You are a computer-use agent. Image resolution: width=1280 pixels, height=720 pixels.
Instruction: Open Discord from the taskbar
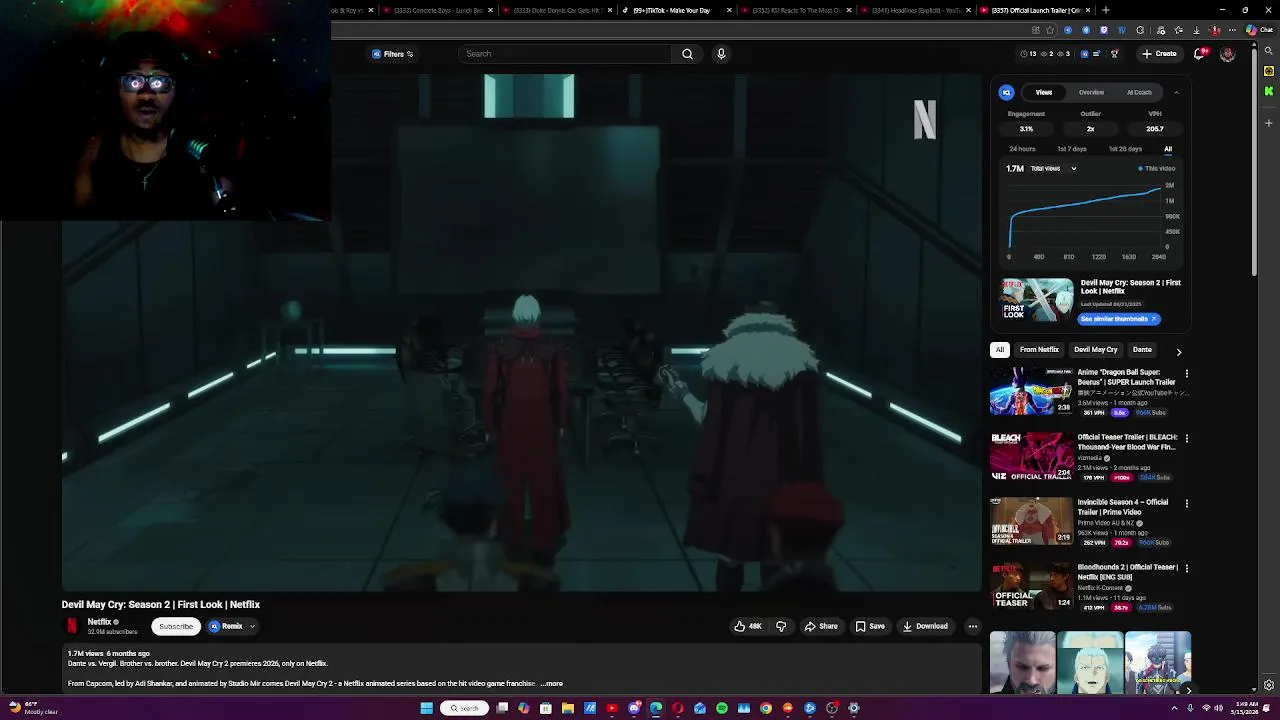coord(634,708)
